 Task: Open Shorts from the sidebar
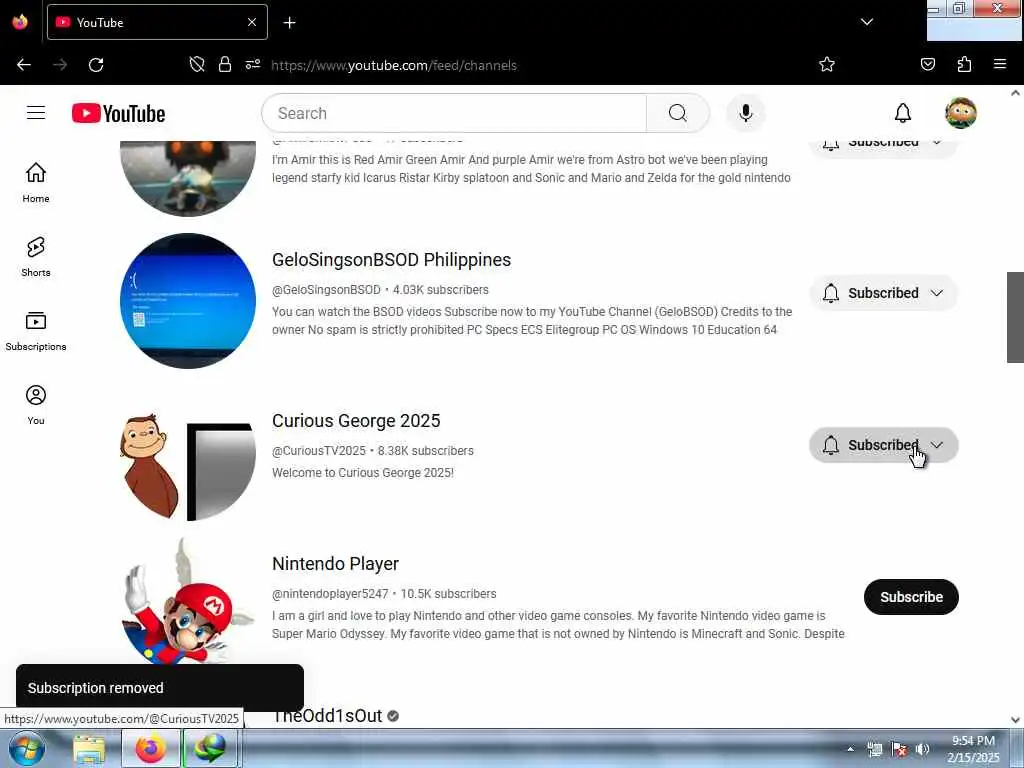(x=36, y=257)
